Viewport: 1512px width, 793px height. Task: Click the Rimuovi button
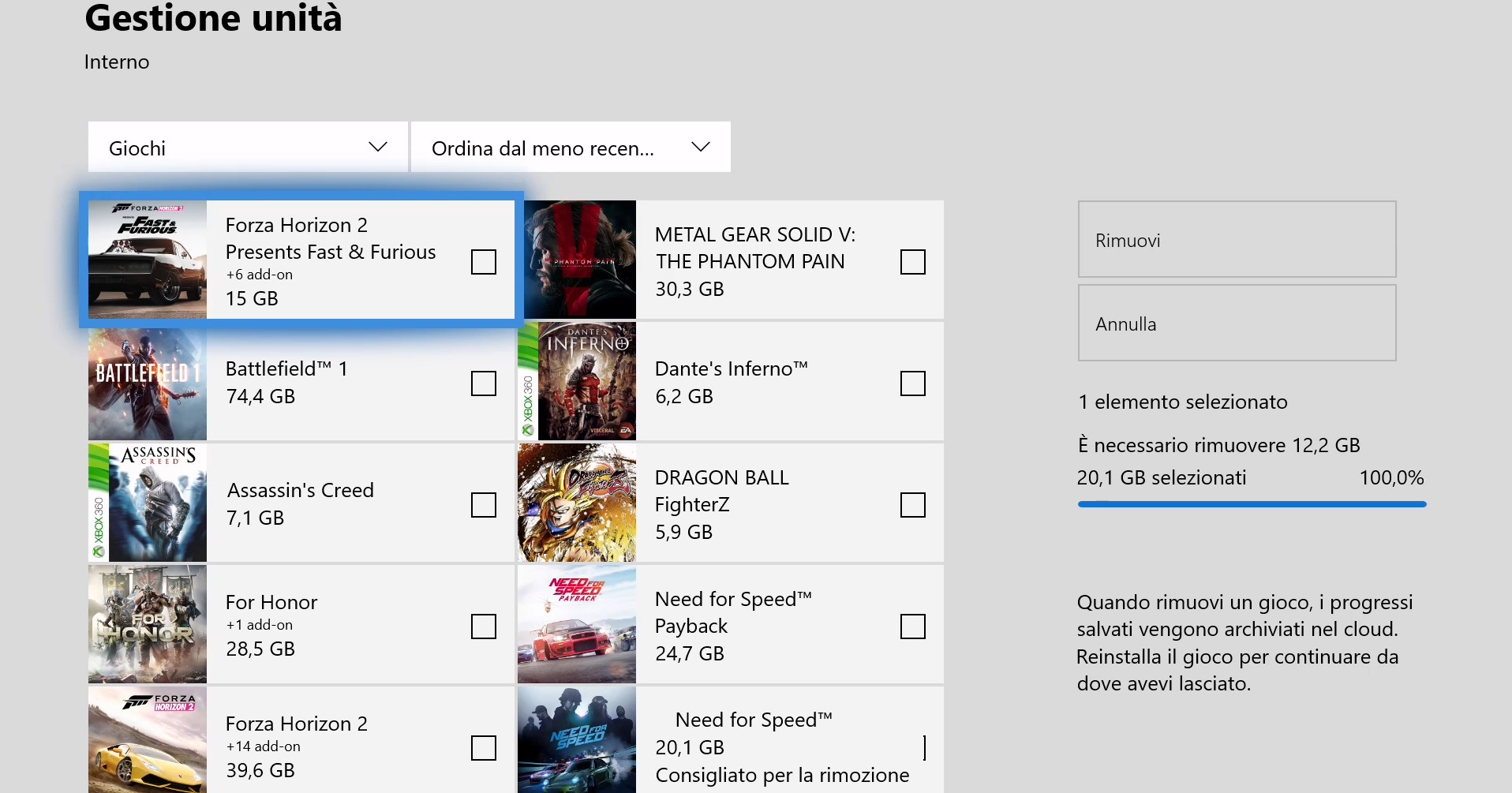click(x=1237, y=239)
